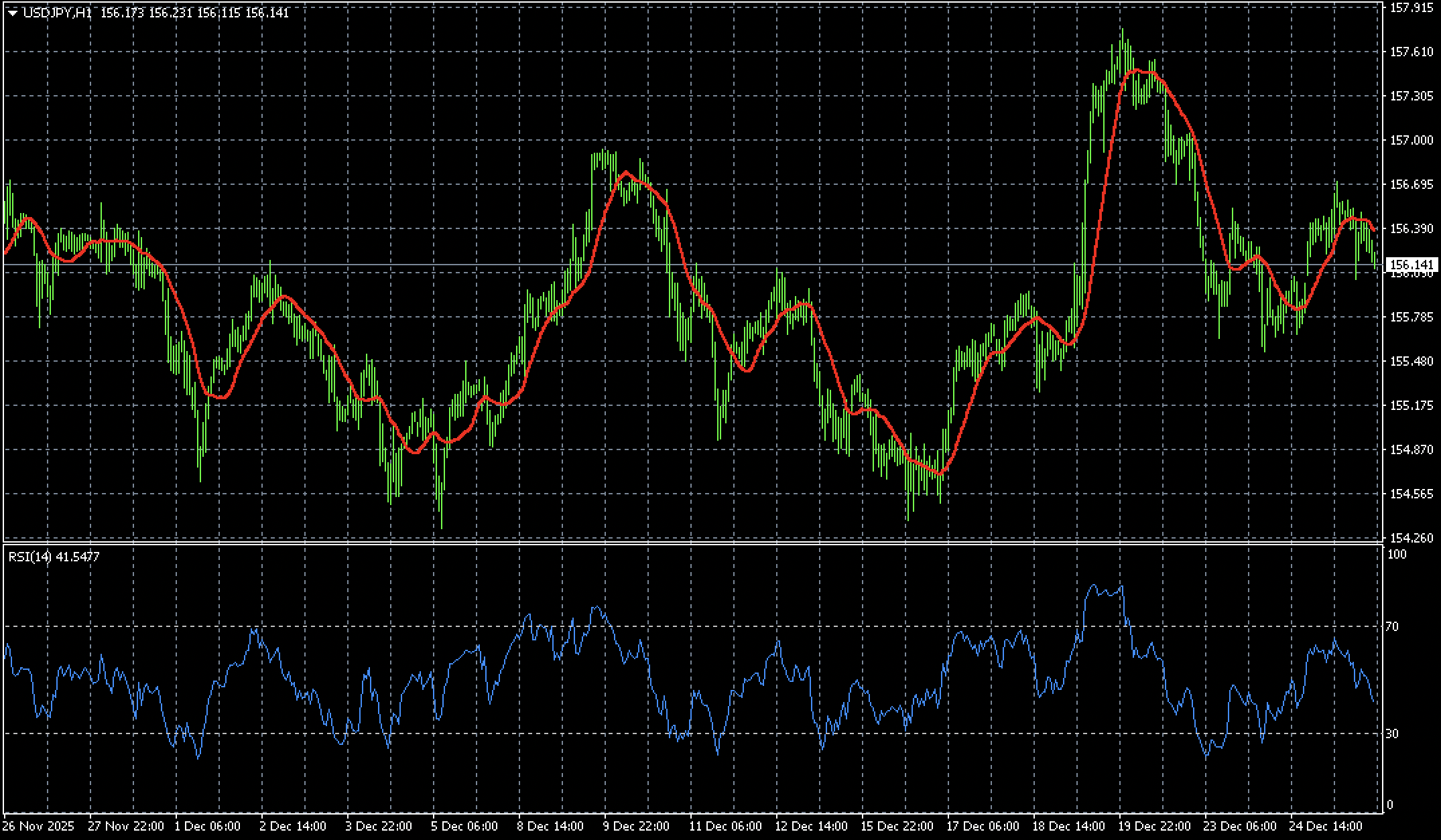This screenshot has height=840, width=1441.
Task: Click the 1 Dec 06:00 time label
Action: (207, 826)
